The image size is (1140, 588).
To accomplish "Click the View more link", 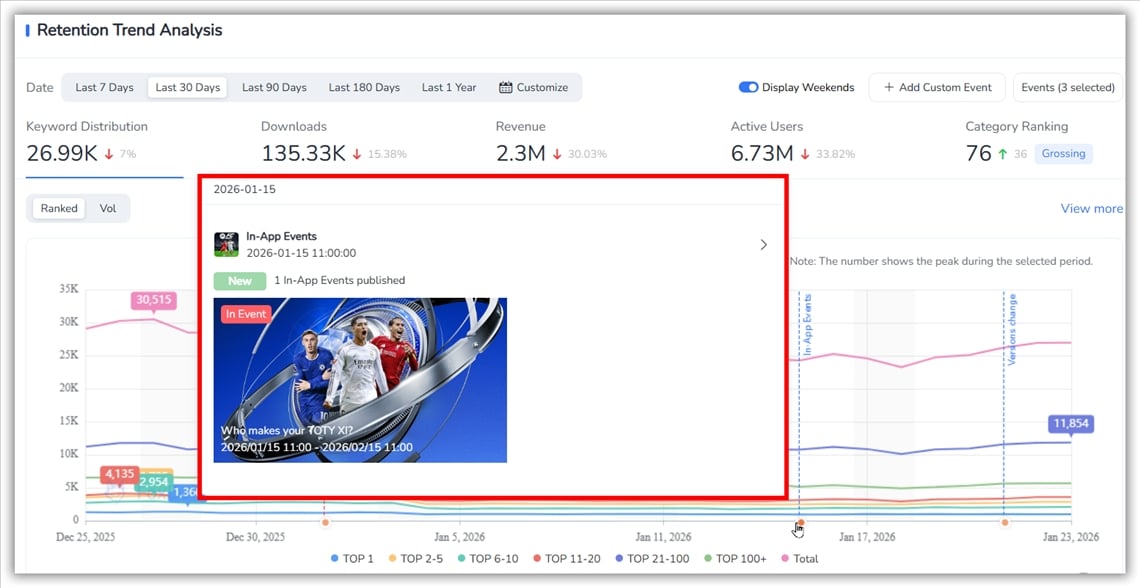I will tap(1091, 209).
